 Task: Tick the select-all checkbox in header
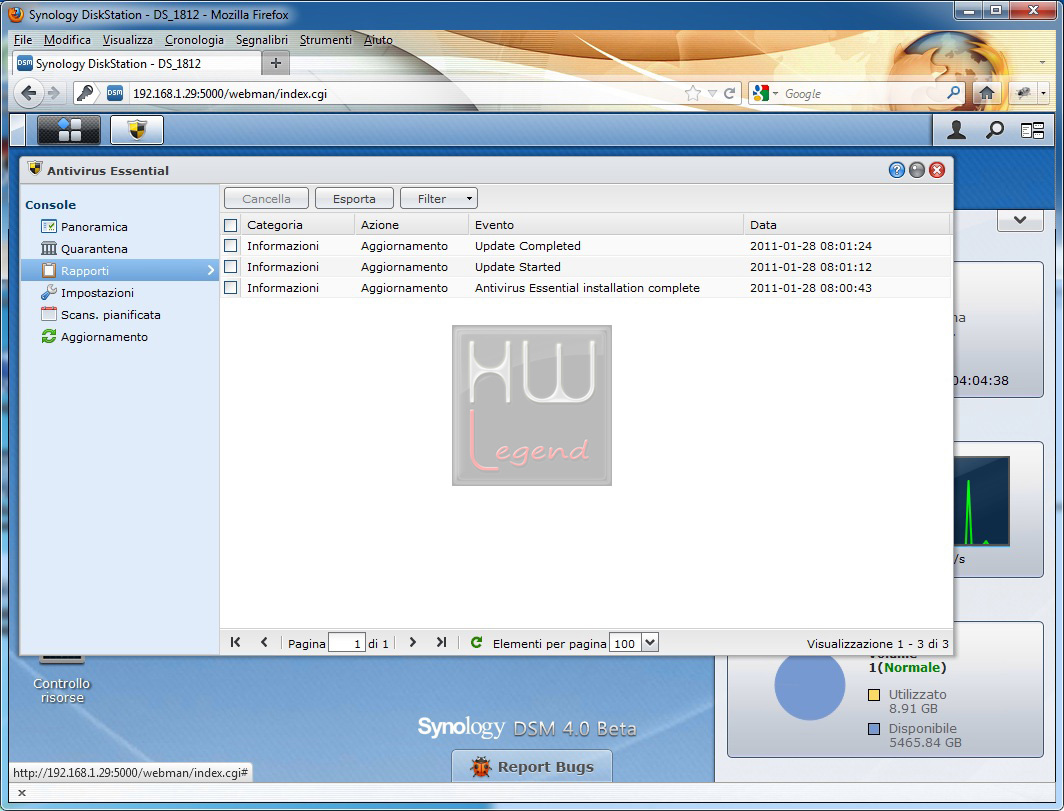pyautogui.click(x=231, y=225)
